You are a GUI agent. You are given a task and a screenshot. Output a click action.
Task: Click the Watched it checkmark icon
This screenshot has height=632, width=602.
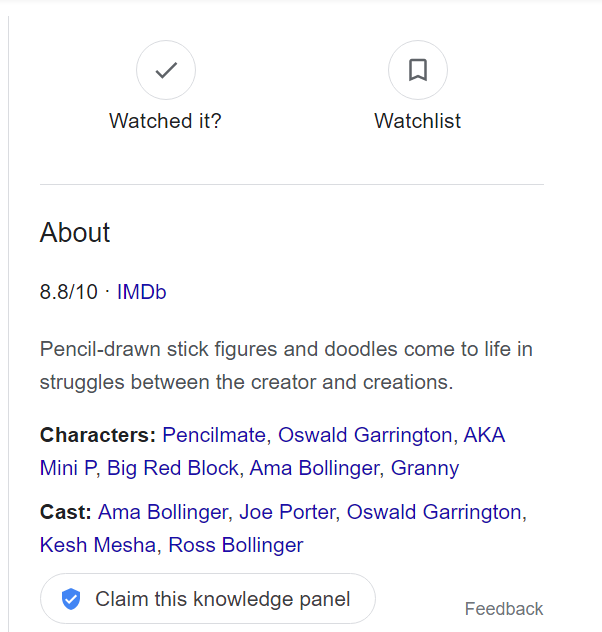[166, 70]
